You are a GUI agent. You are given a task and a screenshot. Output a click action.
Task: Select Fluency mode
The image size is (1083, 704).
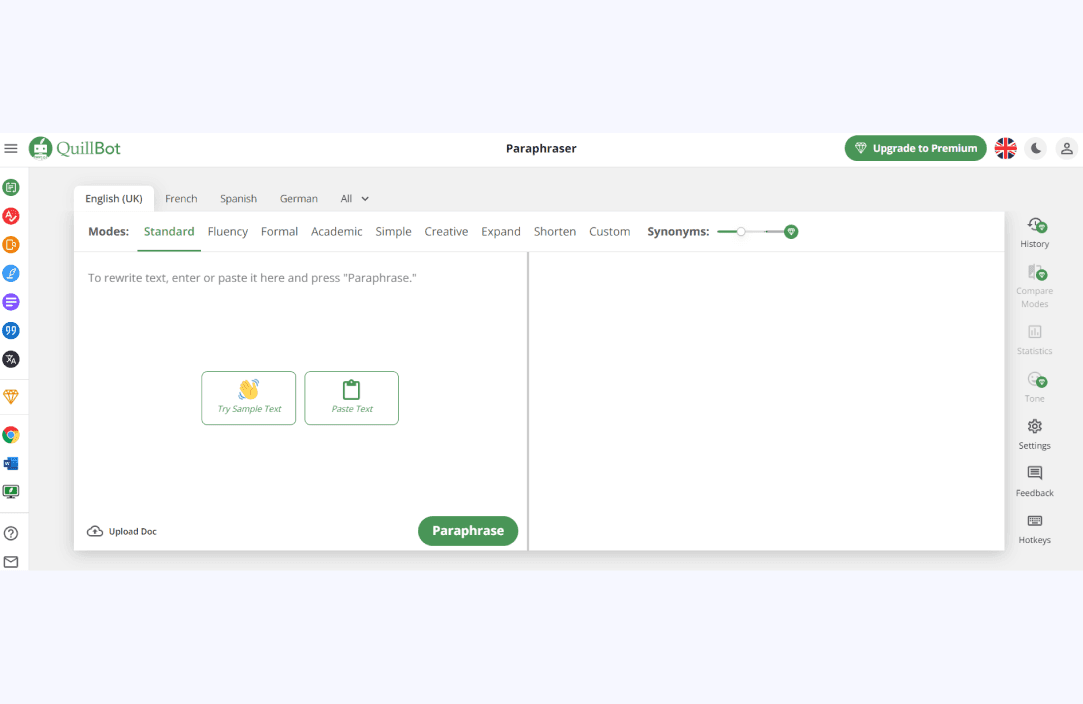pos(227,231)
